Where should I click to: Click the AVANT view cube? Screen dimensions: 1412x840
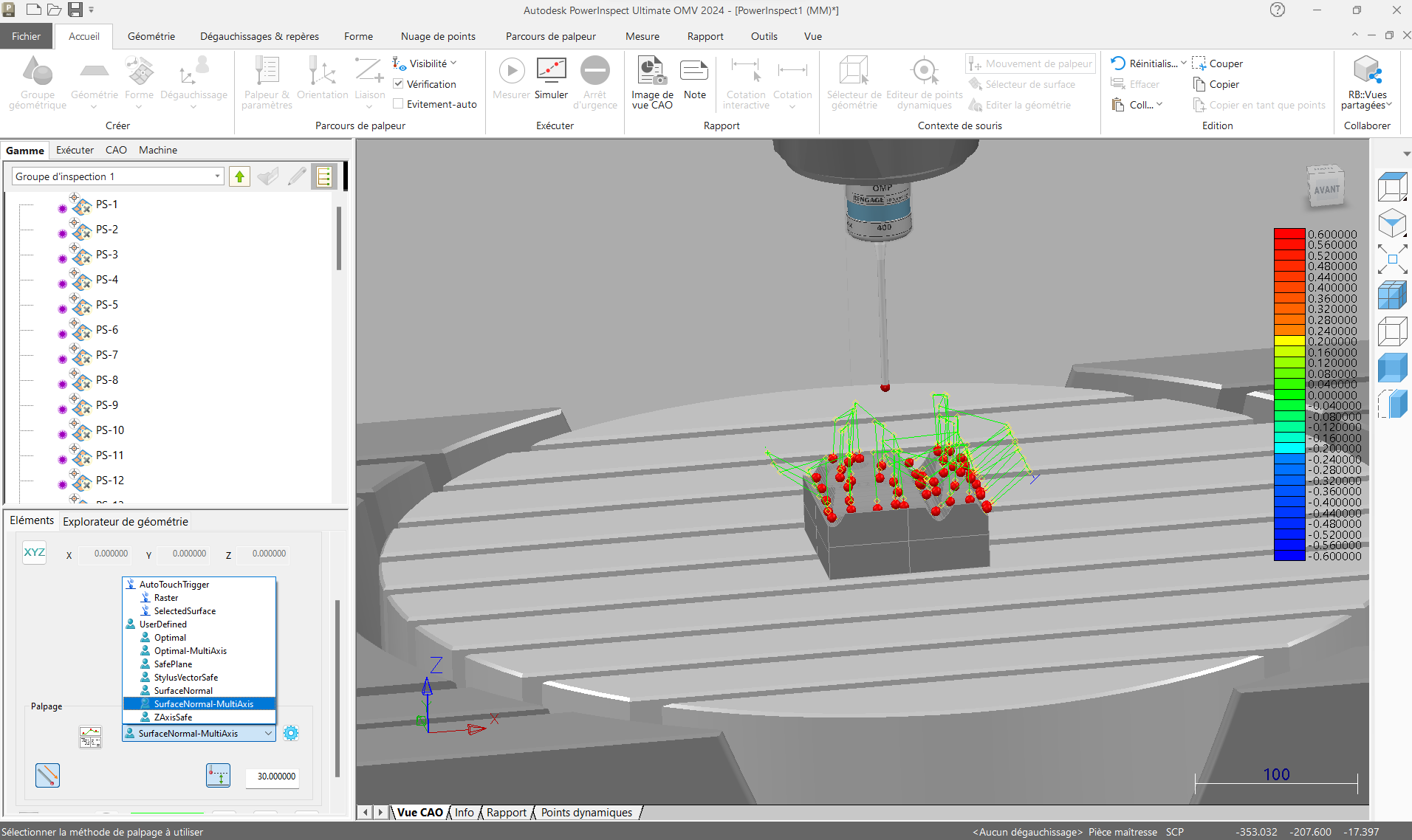(1326, 187)
